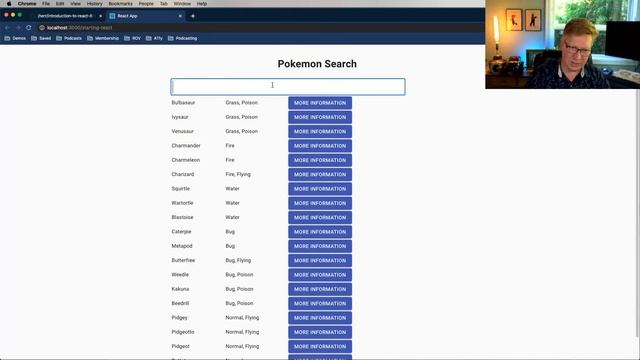The width and height of the screenshot is (640, 360).
Task: Click the page's vertical scrollbar
Action: tap(638, 212)
